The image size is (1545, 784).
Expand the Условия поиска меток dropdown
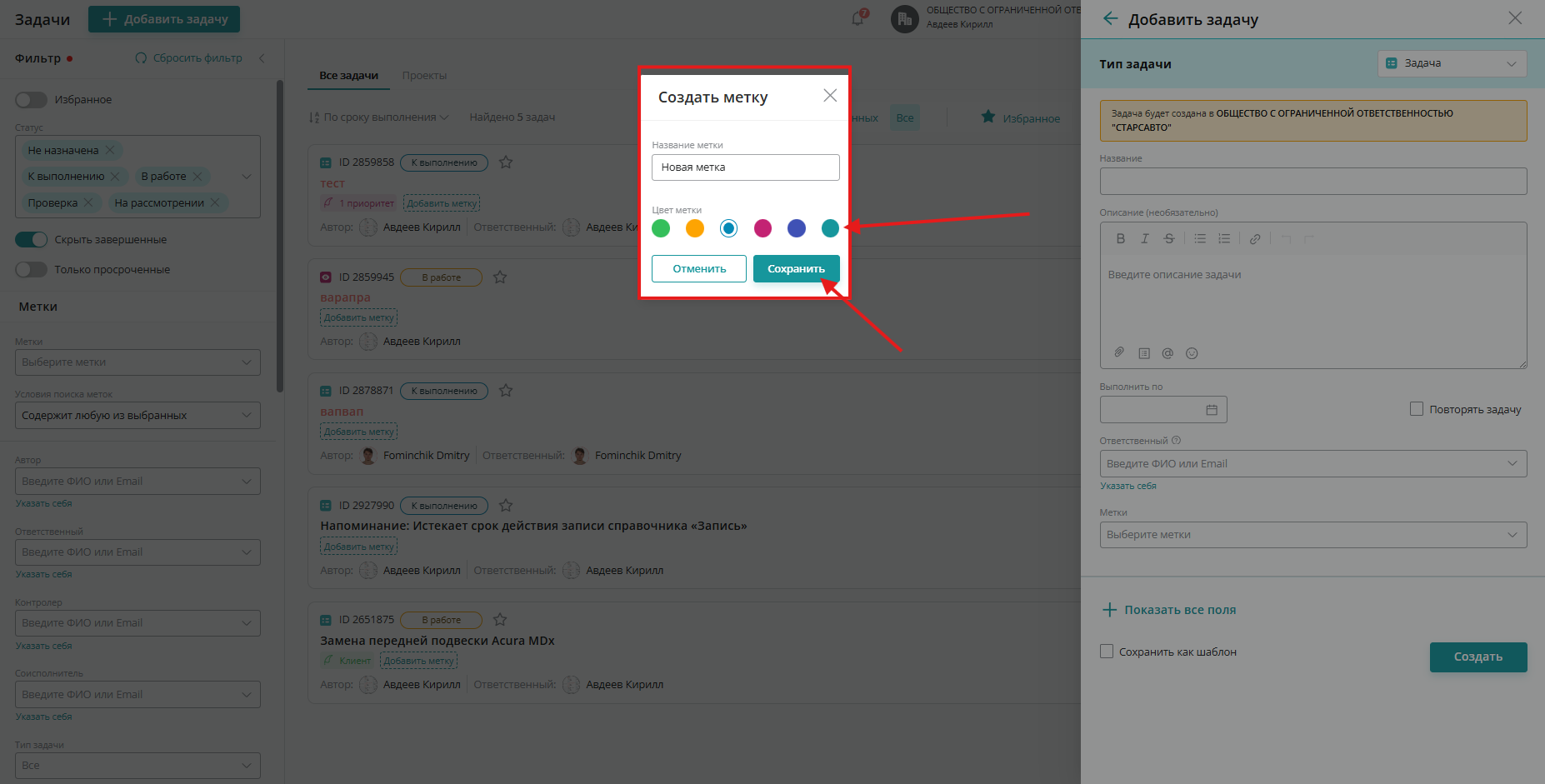pos(137,416)
